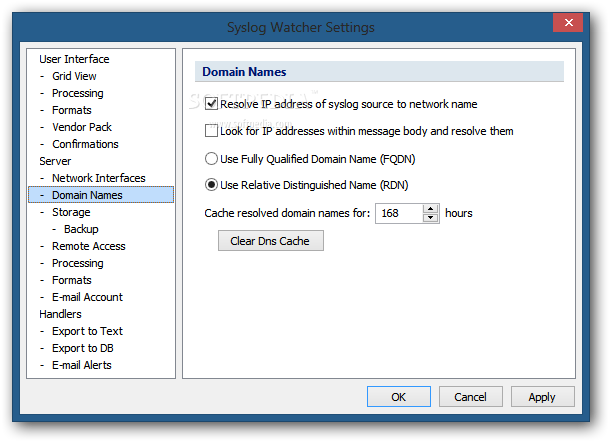Open E-mail Alerts handler settings

click(x=82, y=365)
